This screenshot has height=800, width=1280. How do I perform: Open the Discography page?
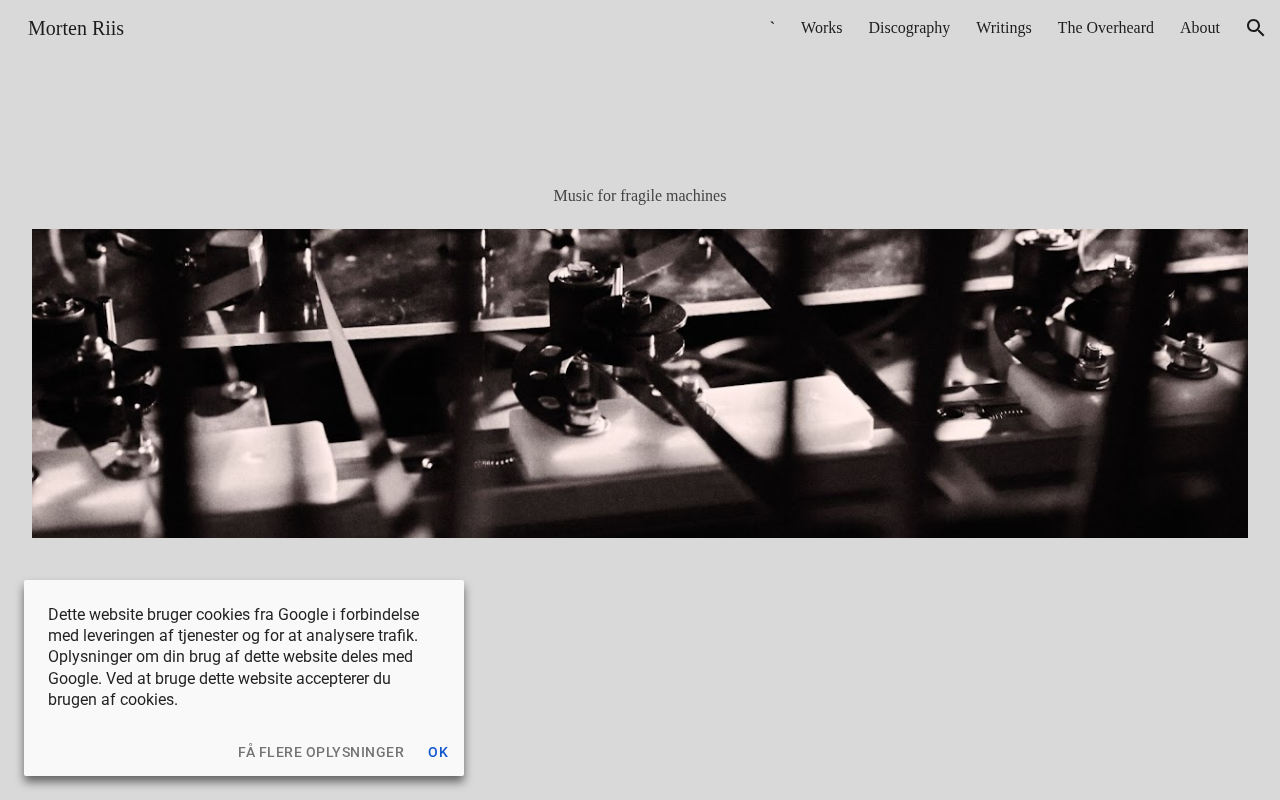909,28
